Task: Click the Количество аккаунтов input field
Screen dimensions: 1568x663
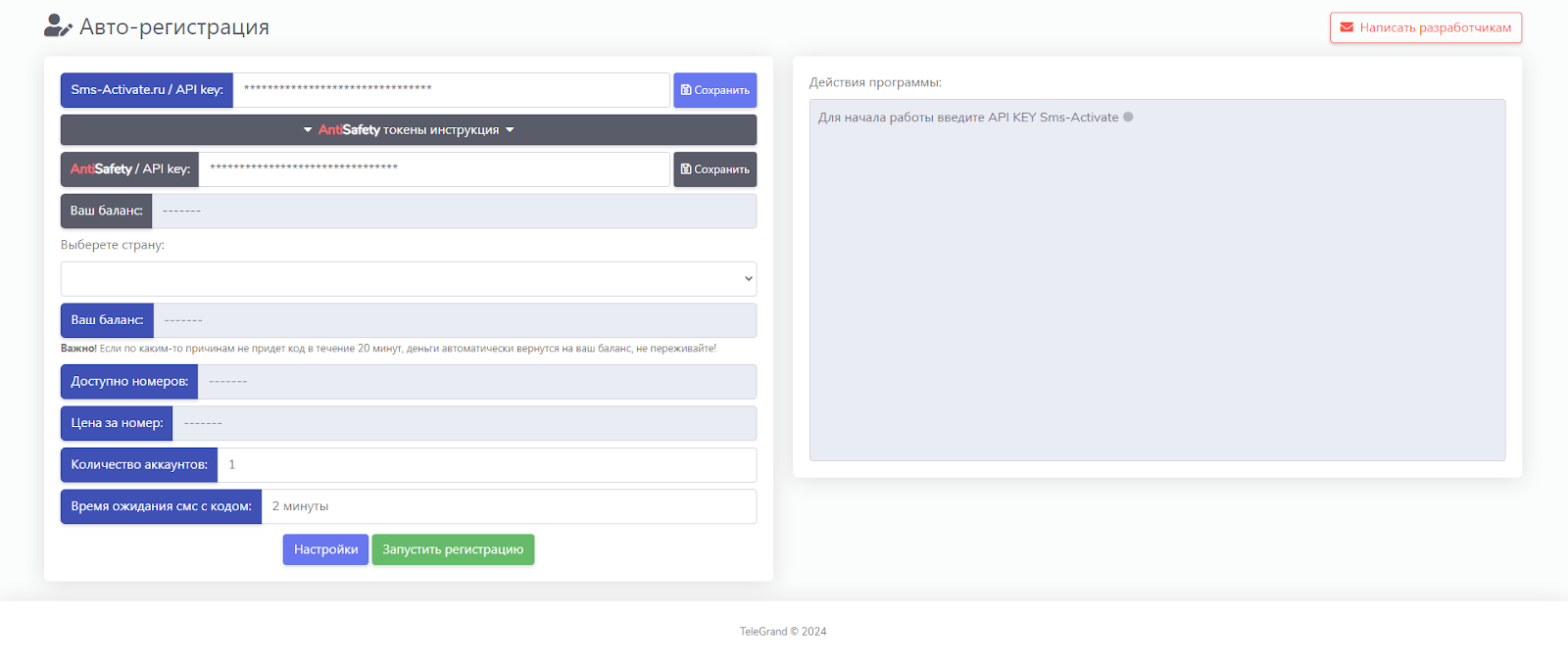Action: [x=487, y=465]
